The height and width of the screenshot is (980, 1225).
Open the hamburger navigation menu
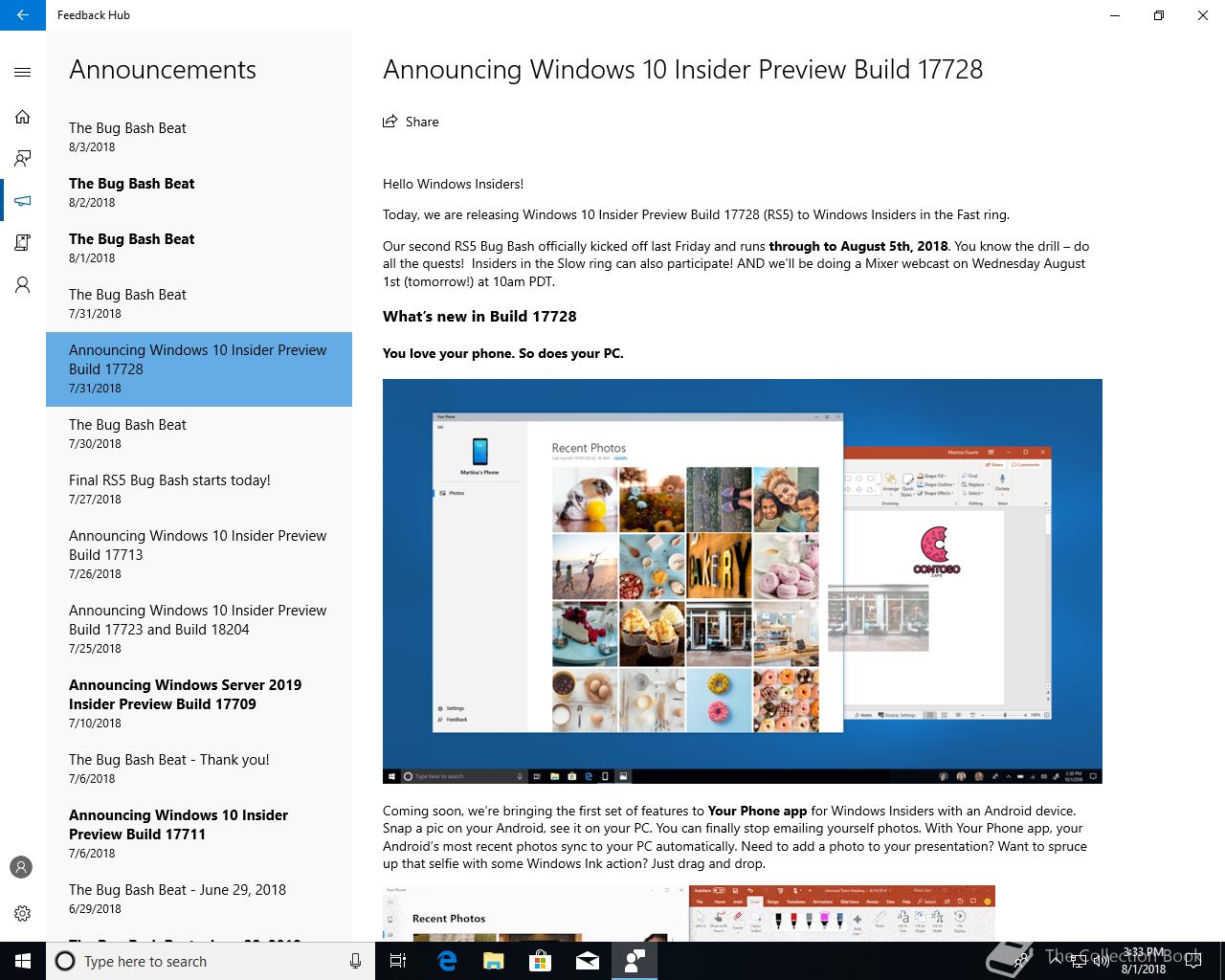[x=23, y=72]
